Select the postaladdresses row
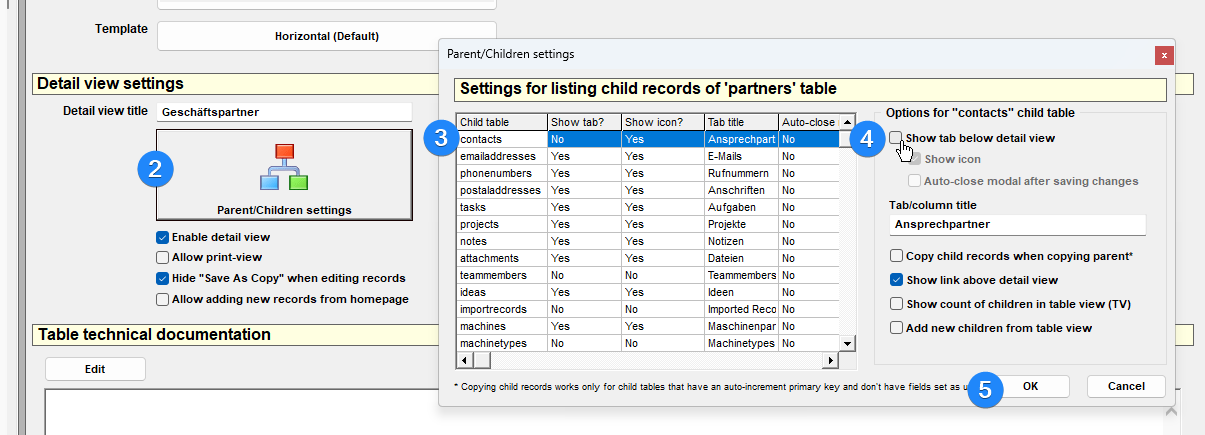The height and width of the screenshot is (435, 1205). pos(648,190)
